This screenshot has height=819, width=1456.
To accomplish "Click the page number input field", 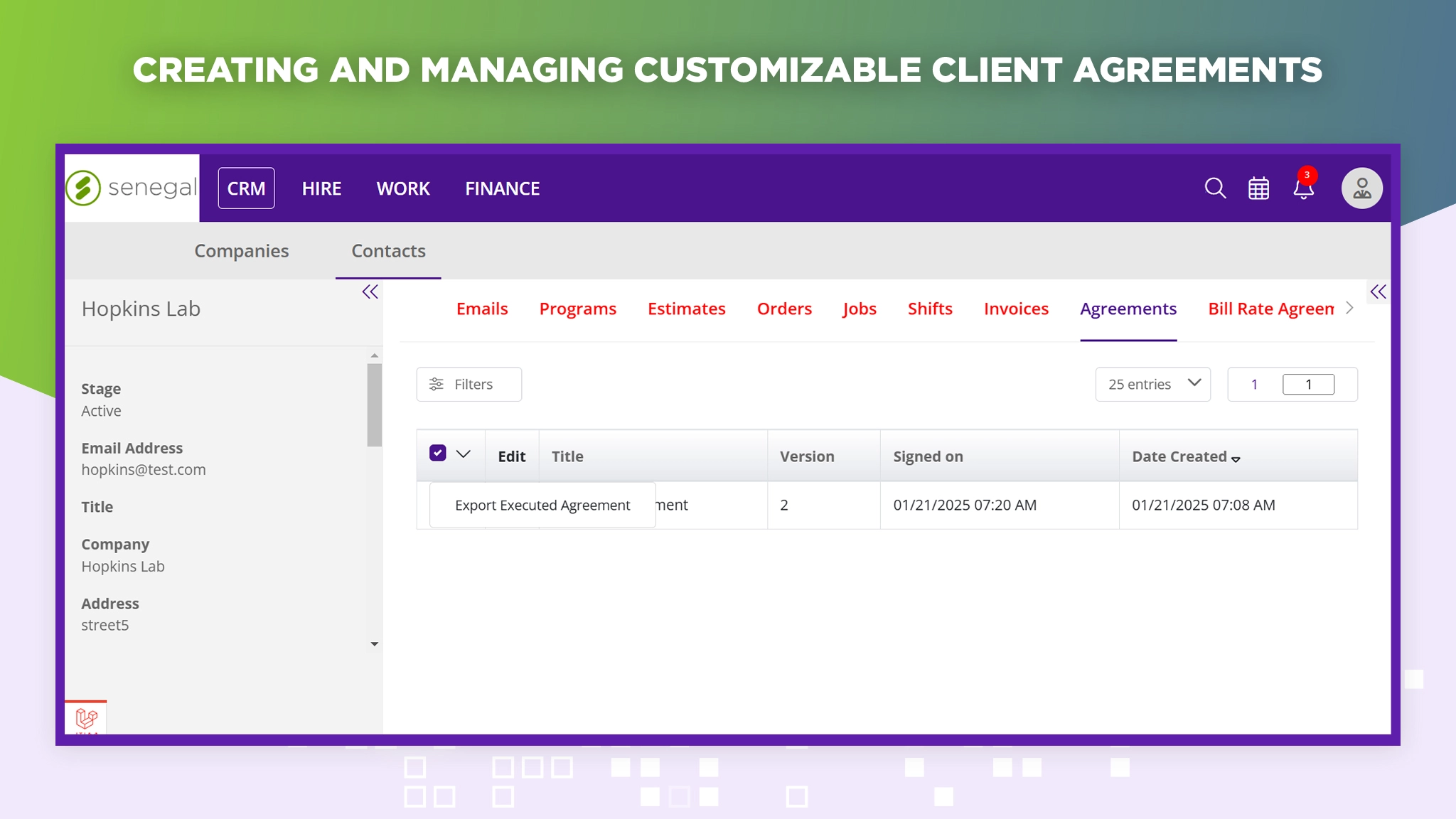I will click(1308, 385).
